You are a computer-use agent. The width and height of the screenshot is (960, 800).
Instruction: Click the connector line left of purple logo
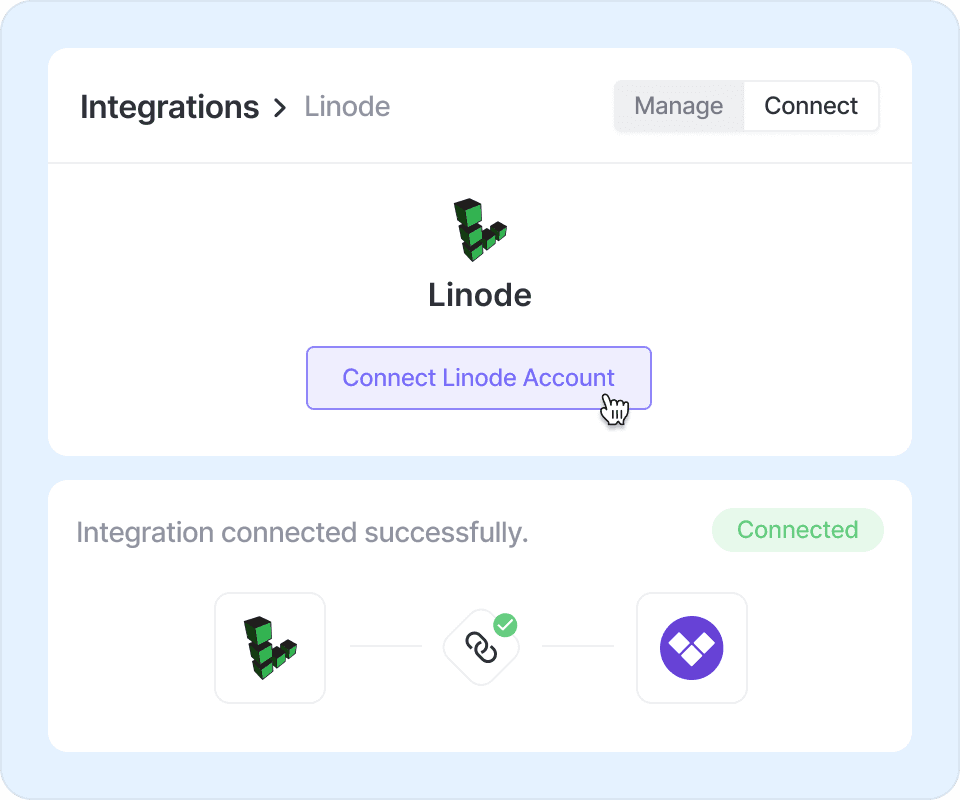point(578,646)
